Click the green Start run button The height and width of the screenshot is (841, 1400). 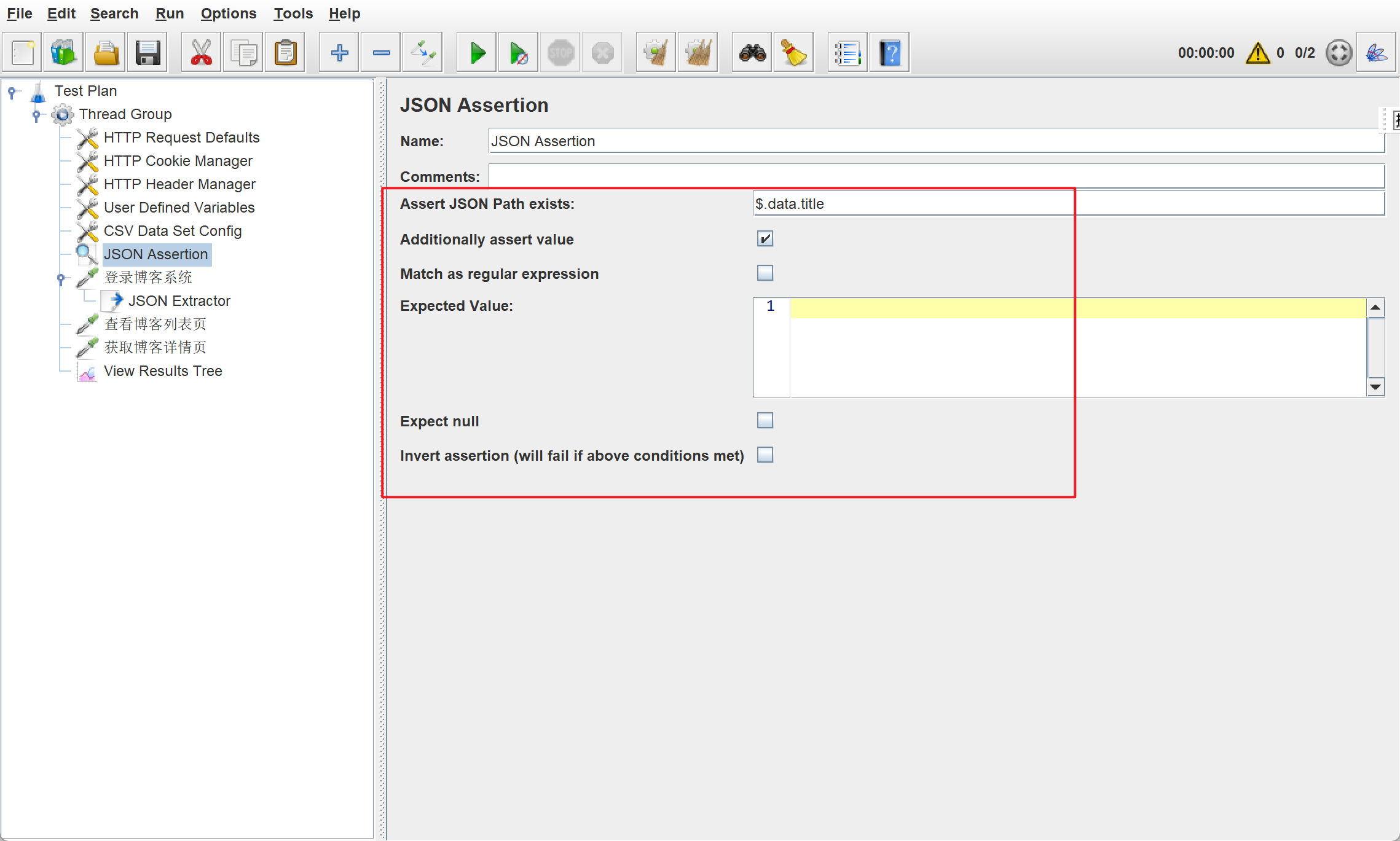coord(477,53)
